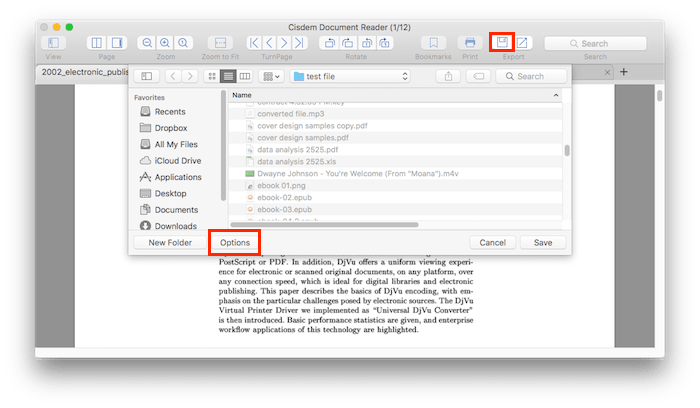Click the first Rotate icon
This screenshot has width=700, height=408.
tap(329, 43)
